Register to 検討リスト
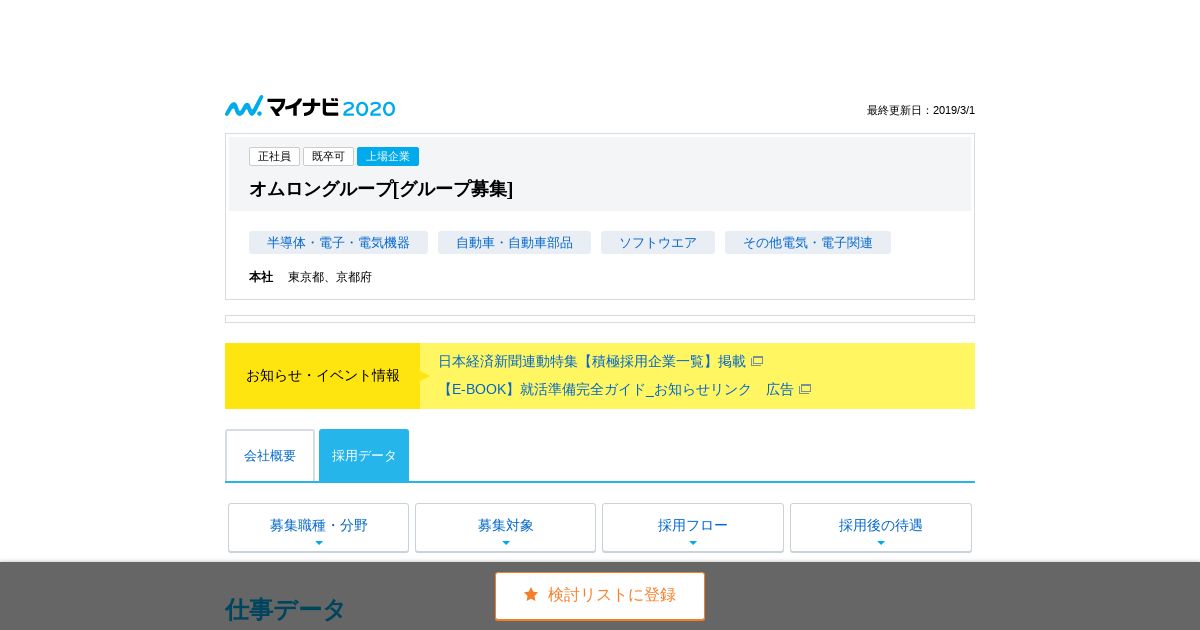1200x630 pixels. [600, 596]
